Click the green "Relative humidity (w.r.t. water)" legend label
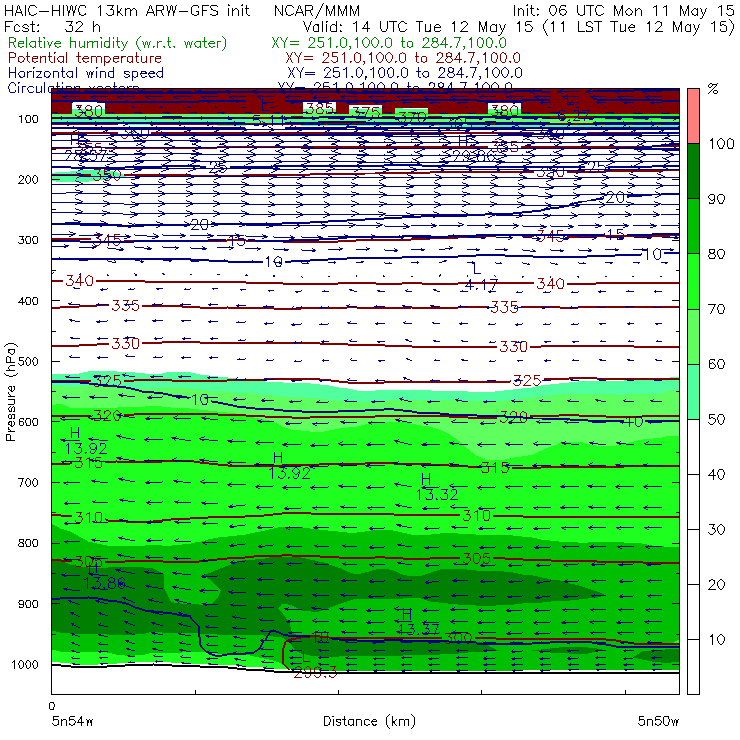The width and height of the screenshot is (740, 740). pyautogui.click(x=118, y=43)
